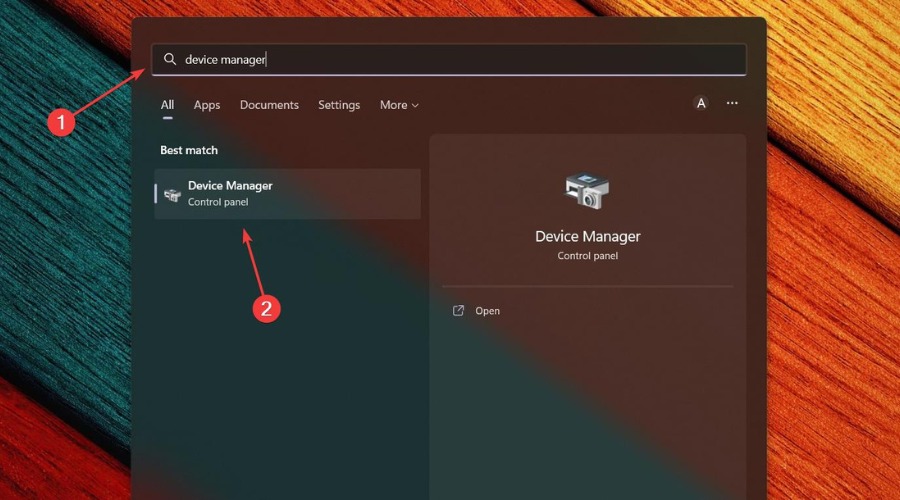Screen dimensions: 900x500
Task: Switch to the Settings filter tab
Action: point(339,105)
